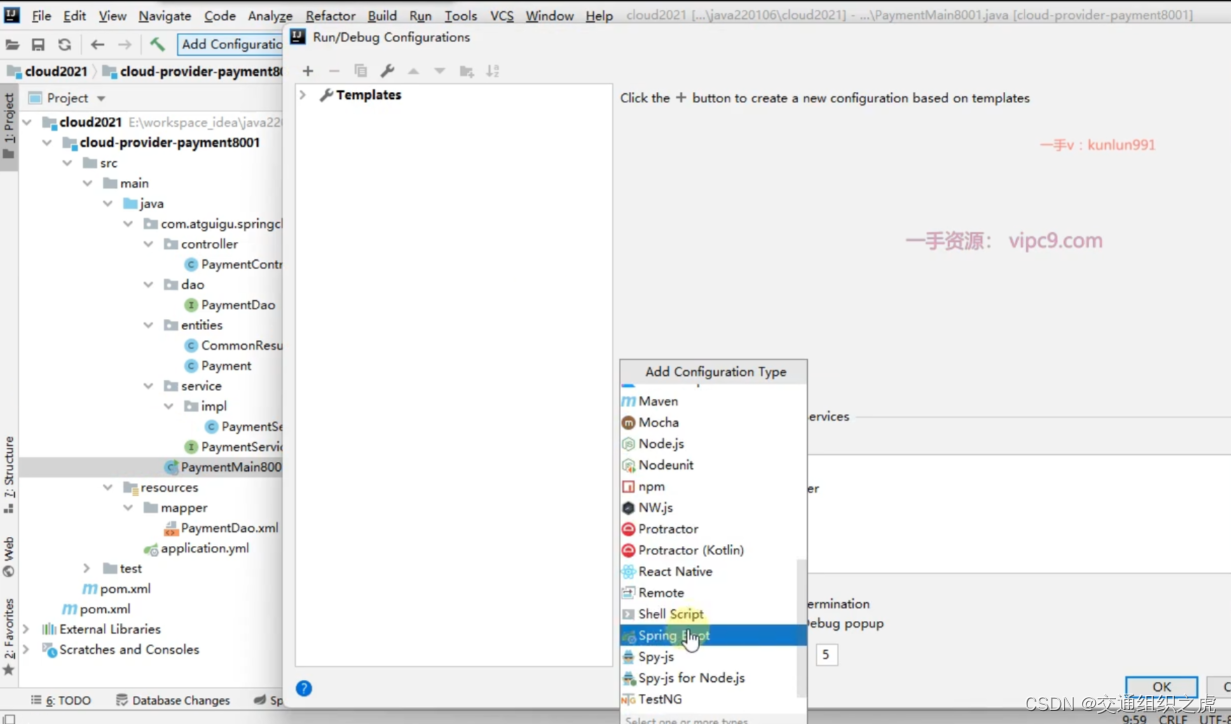1231x724 pixels.
Task: Select PaymentDao.xml in the project tree
Action: (x=220, y=528)
